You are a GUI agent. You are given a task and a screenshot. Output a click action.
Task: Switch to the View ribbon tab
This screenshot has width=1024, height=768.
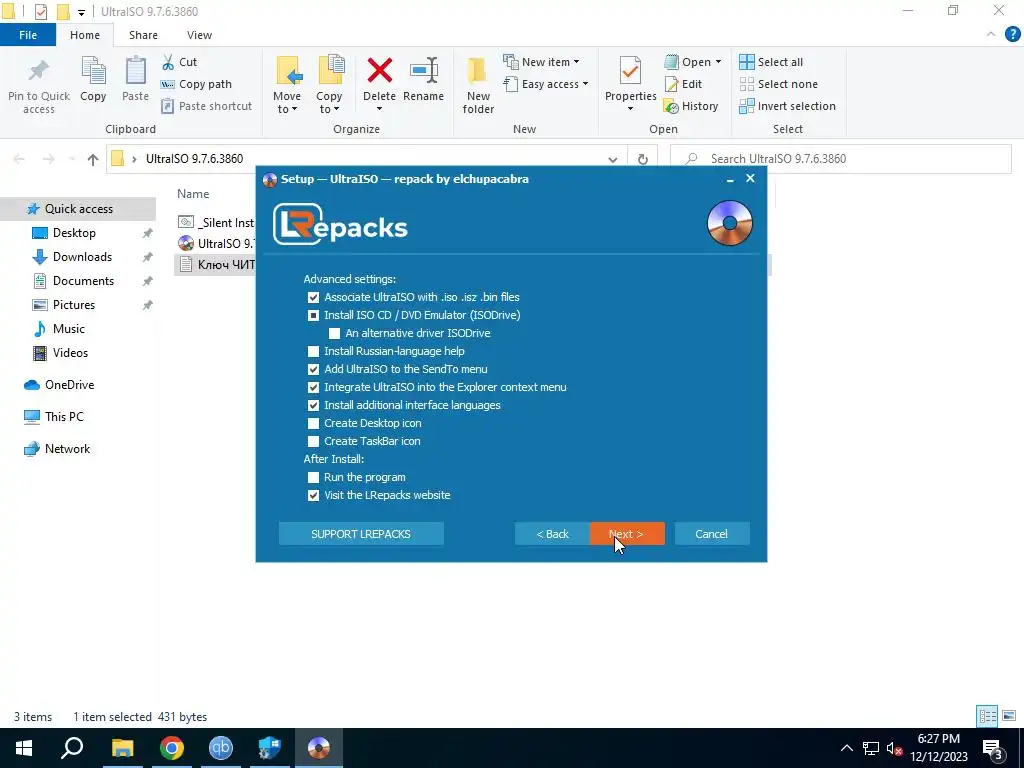pos(199,35)
